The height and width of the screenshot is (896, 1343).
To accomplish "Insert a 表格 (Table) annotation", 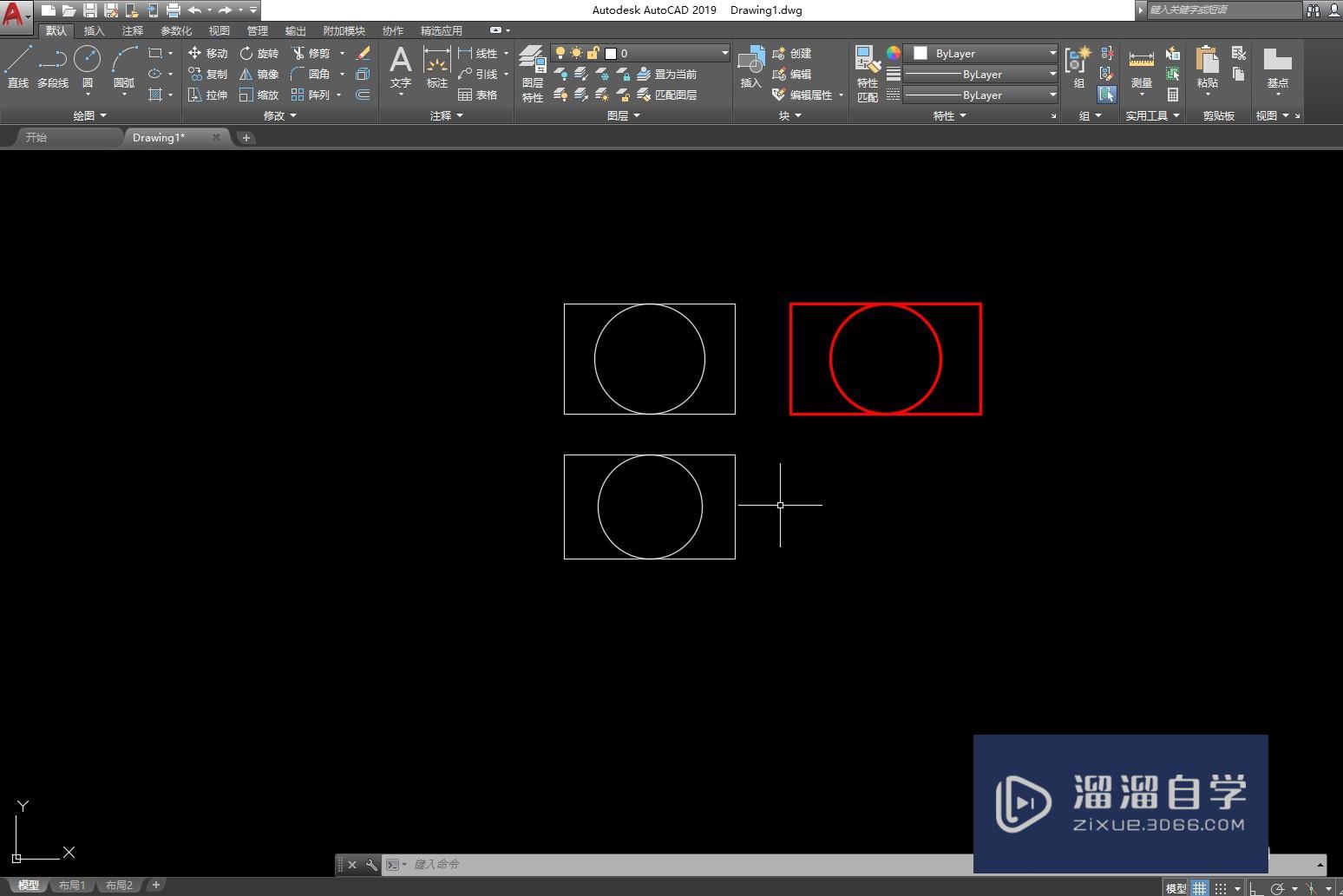I will (478, 95).
